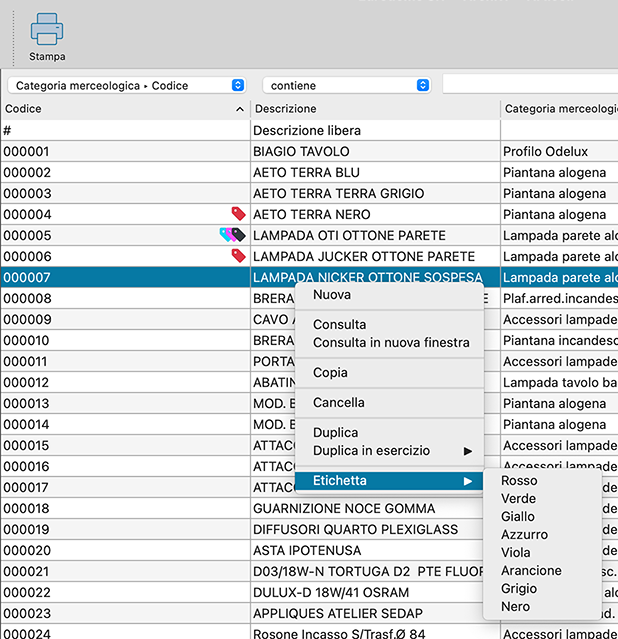Select row 000001 BIAGIO TAVOLO
The image size is (618, 639).
(x=301, y=152)
